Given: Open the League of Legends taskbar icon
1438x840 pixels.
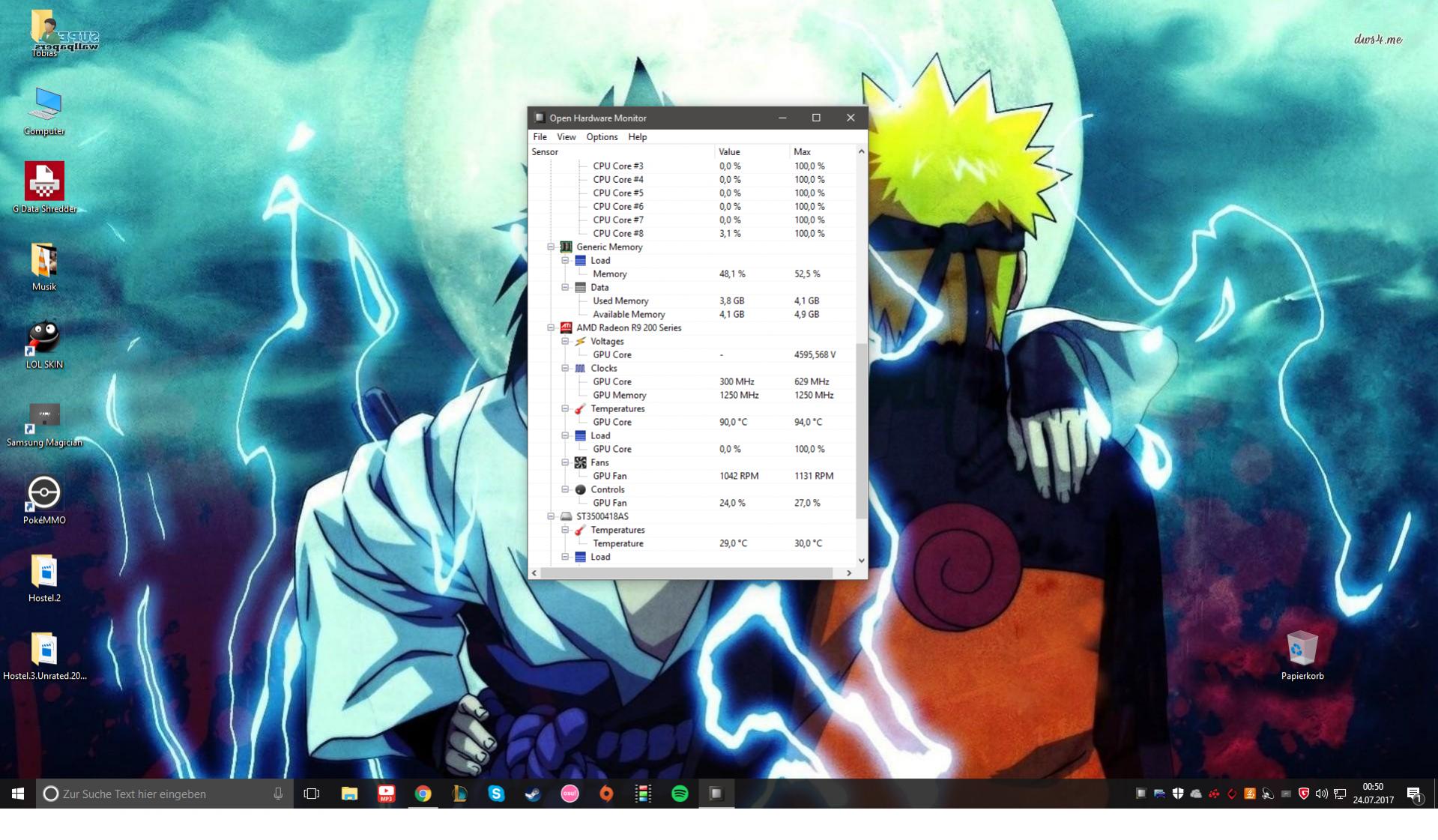Looking at the screenshot, I should pyautogui.click(x=459, y=794).
